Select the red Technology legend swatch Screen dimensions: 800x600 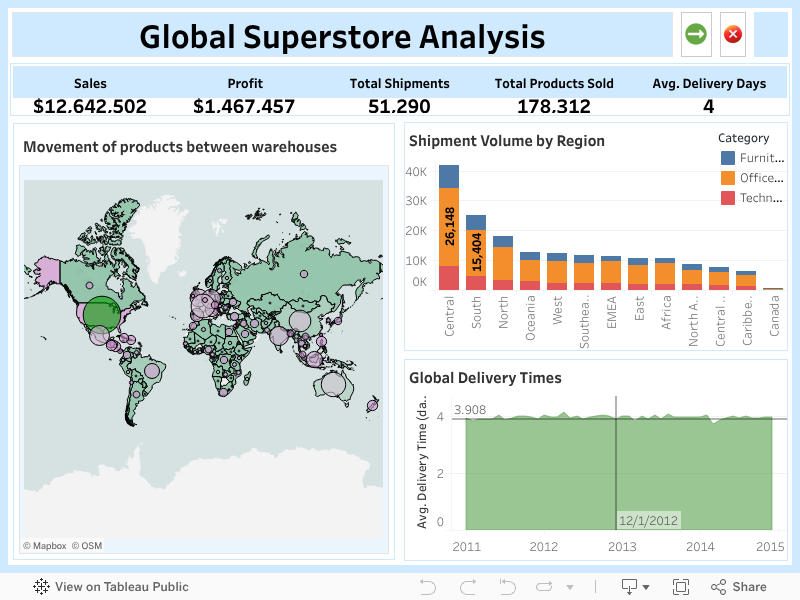(x=728, y=198)
